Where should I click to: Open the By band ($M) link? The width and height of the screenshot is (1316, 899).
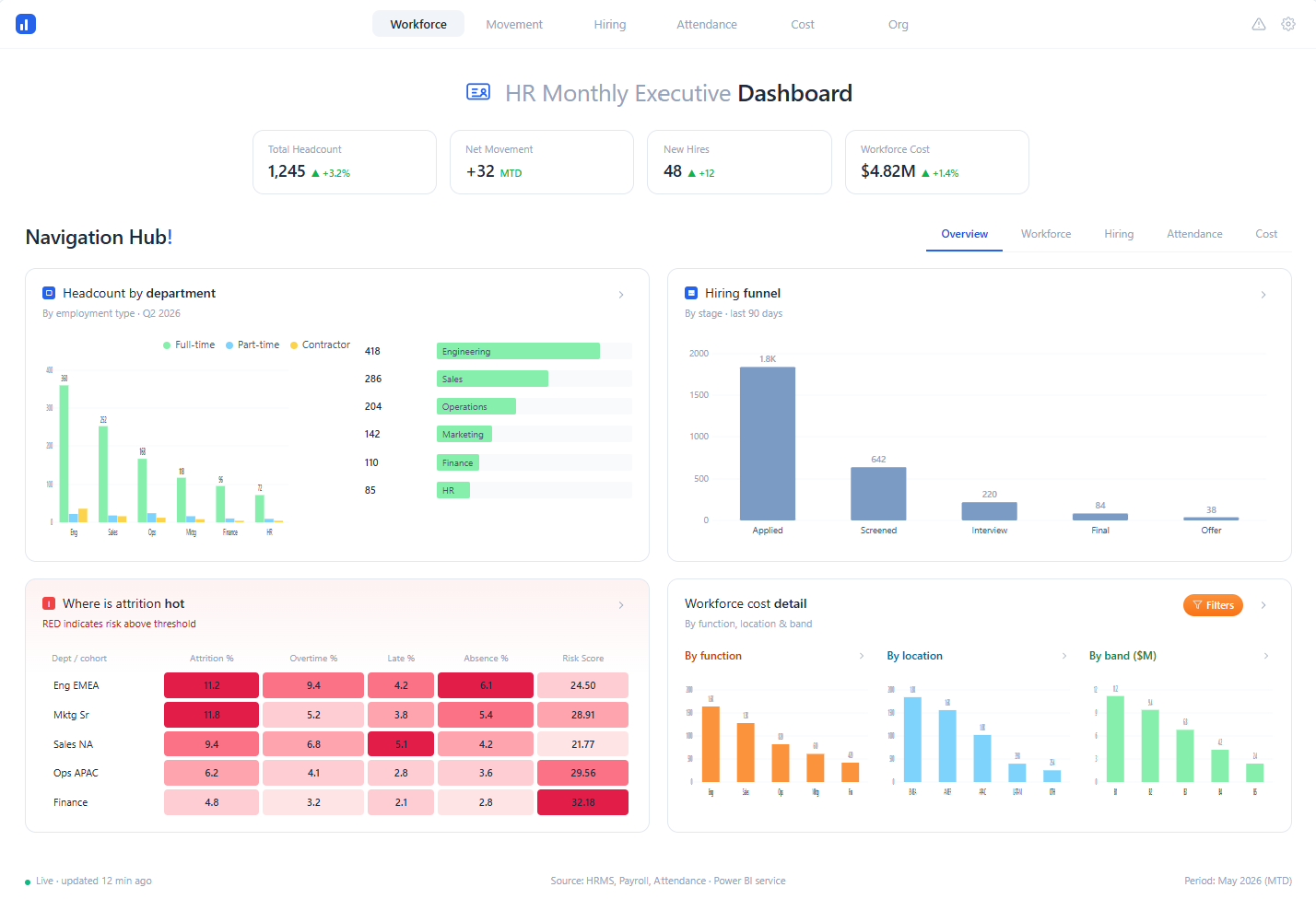pos(1122,656)
